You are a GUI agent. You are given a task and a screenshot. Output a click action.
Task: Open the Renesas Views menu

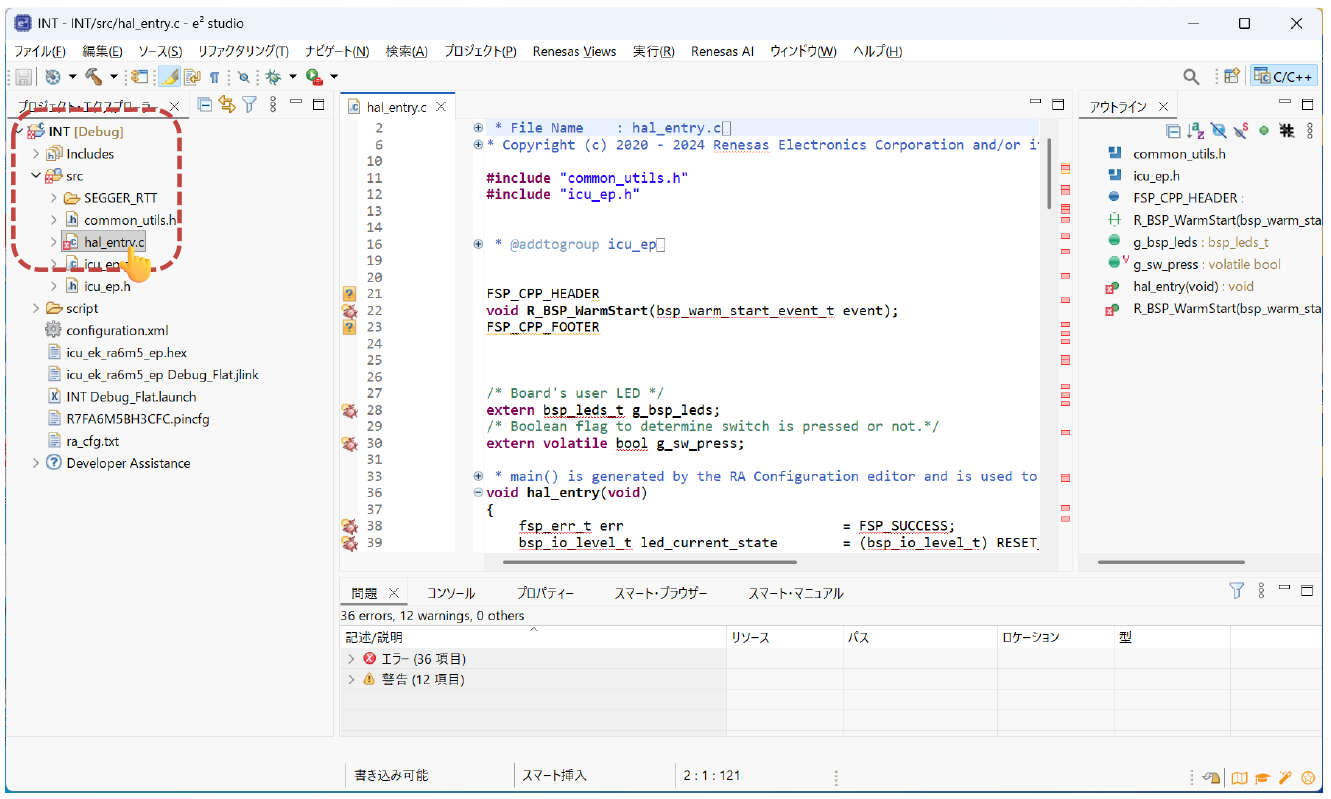(574, 51)
